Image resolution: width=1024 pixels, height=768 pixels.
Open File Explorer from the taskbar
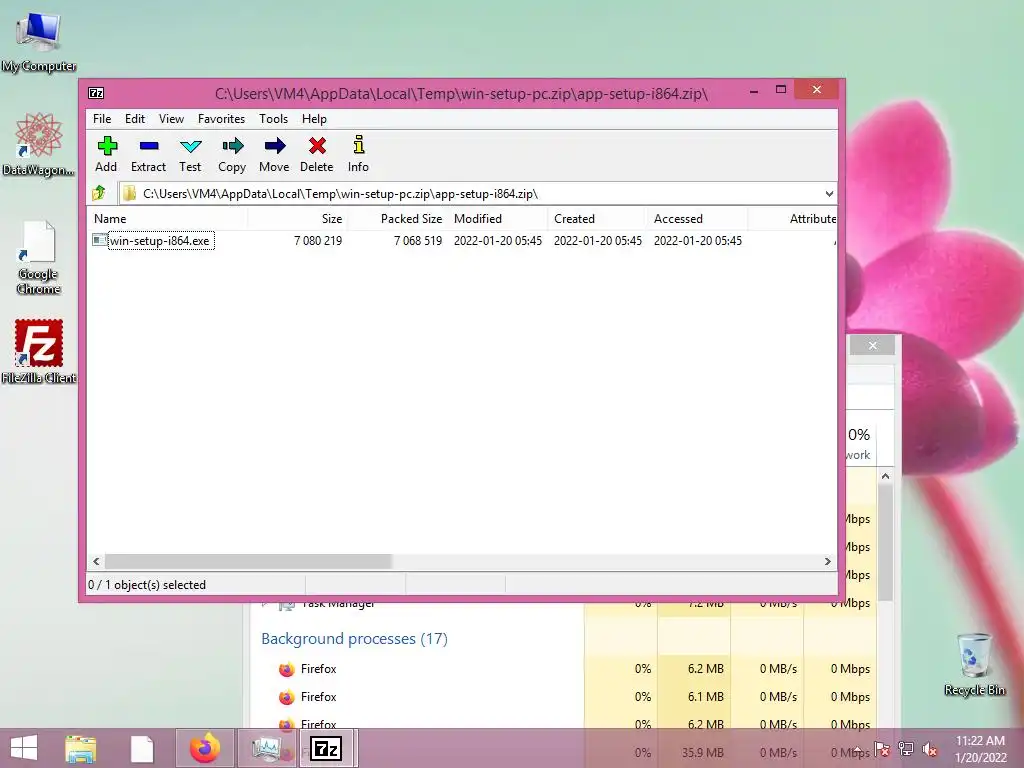(x=80, y=748)
